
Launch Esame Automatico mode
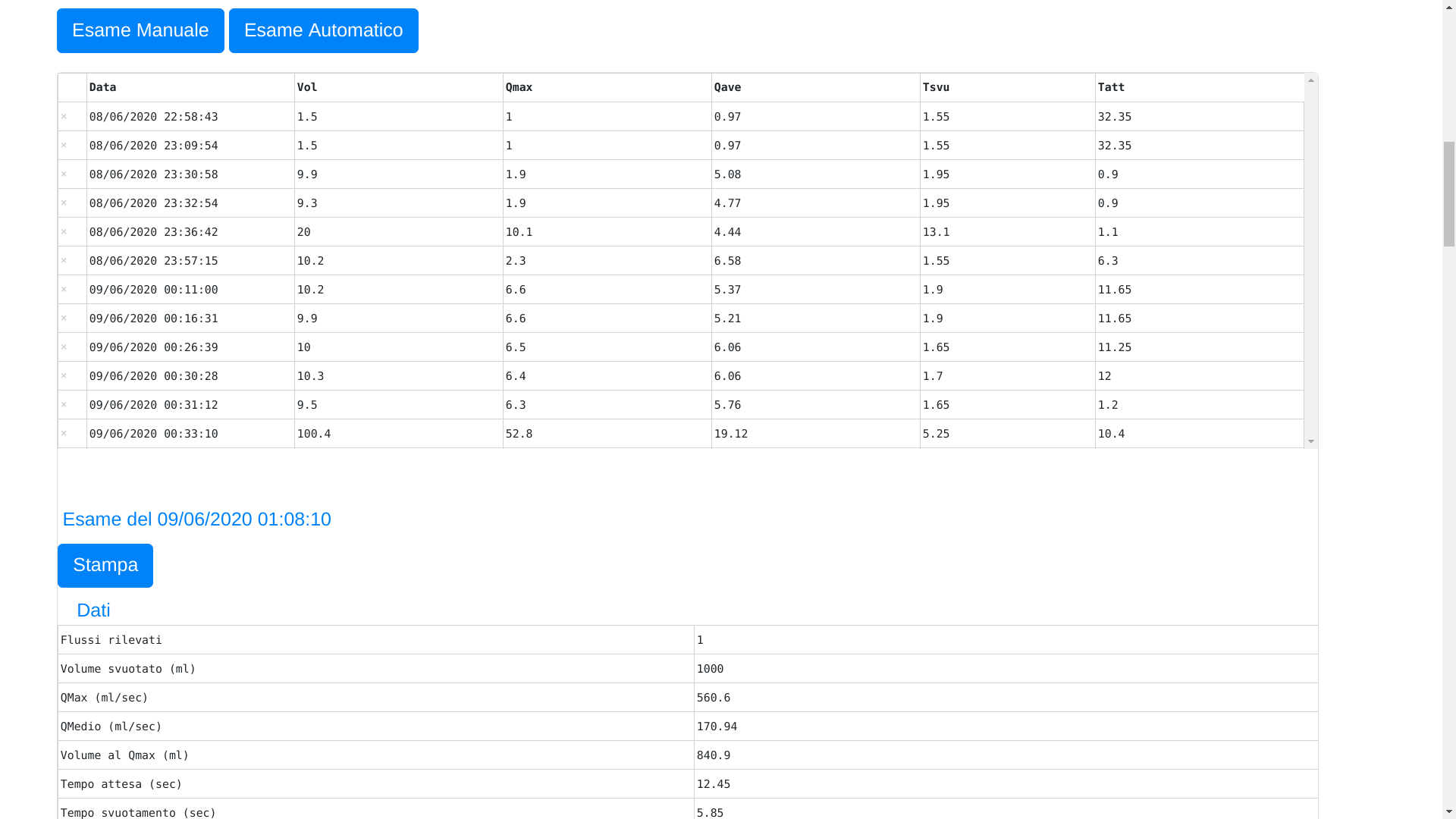tap(324, 30)
